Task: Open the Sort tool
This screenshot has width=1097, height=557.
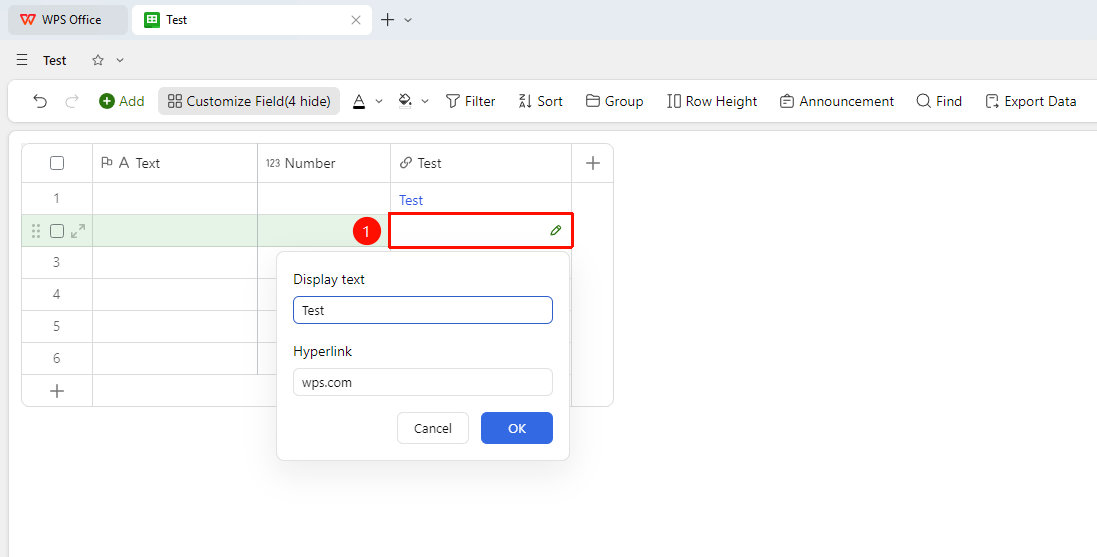Action: 540,101
